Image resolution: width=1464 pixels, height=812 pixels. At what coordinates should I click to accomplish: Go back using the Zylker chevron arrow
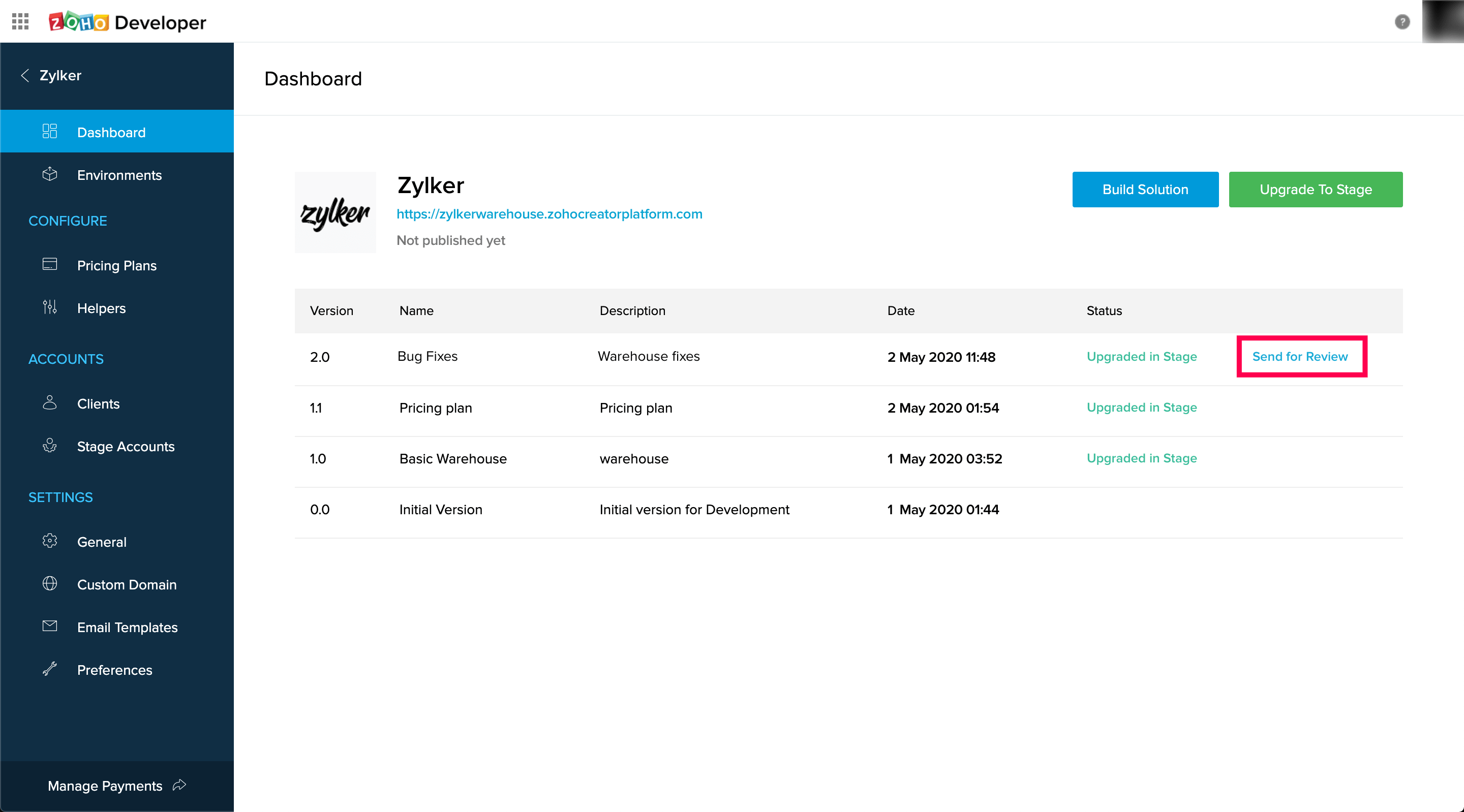[25, 76]
